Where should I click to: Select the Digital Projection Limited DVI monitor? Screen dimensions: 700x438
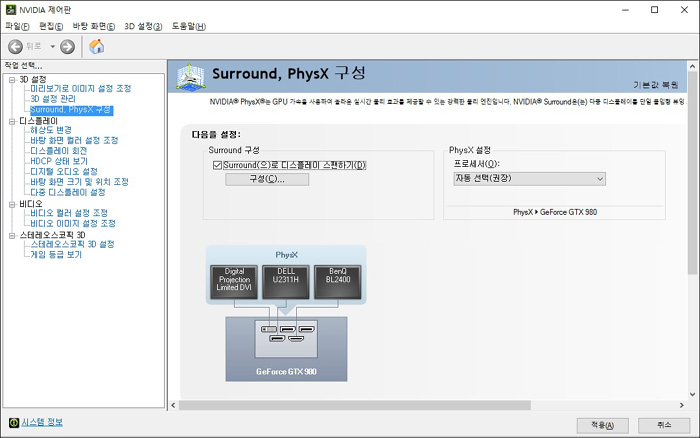[234, 282]
